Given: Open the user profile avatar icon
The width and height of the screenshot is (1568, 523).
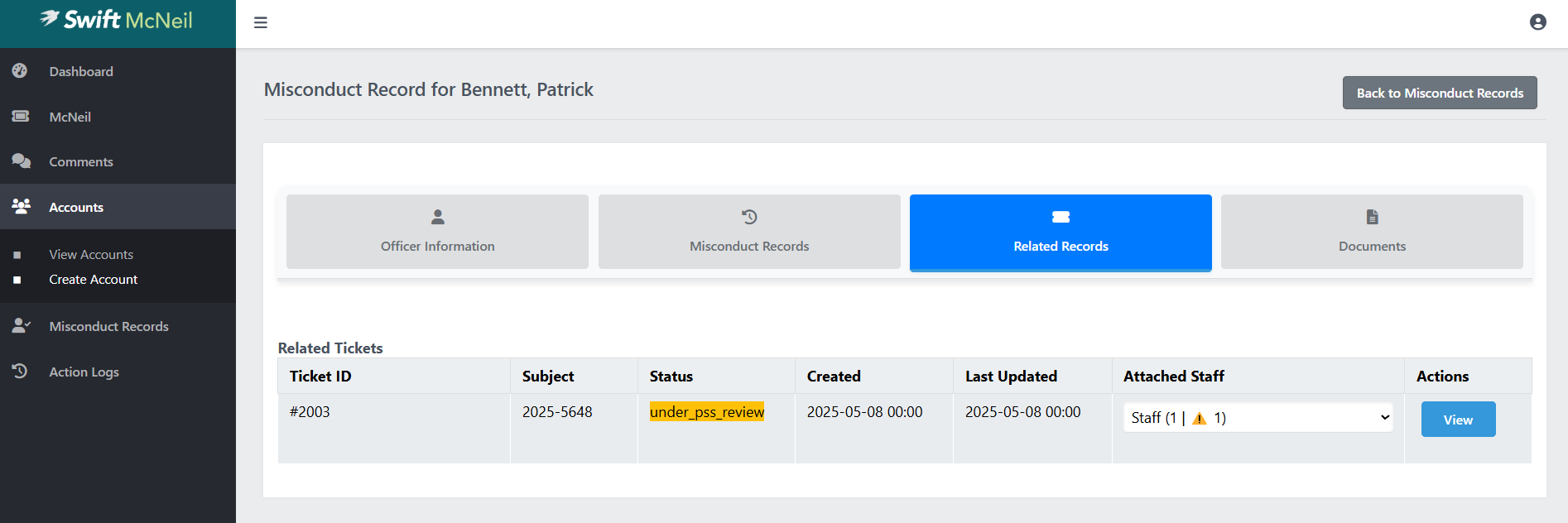Looking at the screenshot, I should 1537,22.
